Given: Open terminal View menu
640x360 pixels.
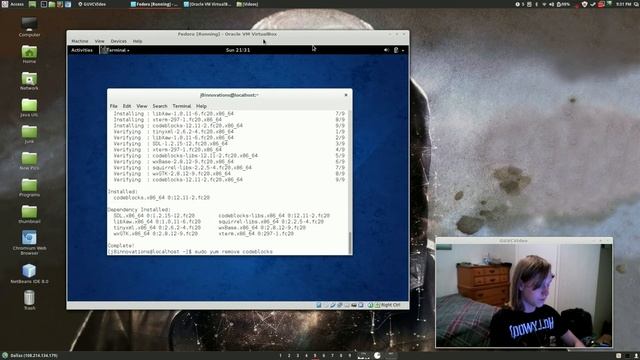Looking at the screenshot, I should pos(142,106).
